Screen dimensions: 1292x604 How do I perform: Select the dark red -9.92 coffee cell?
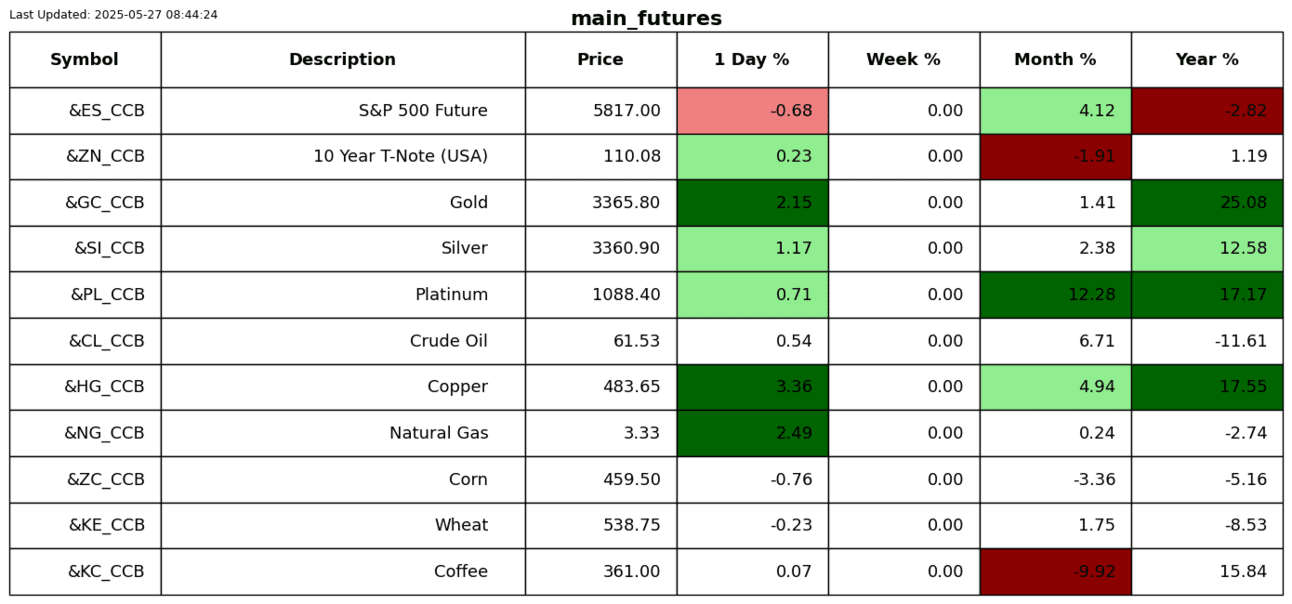coord(1055,572)
